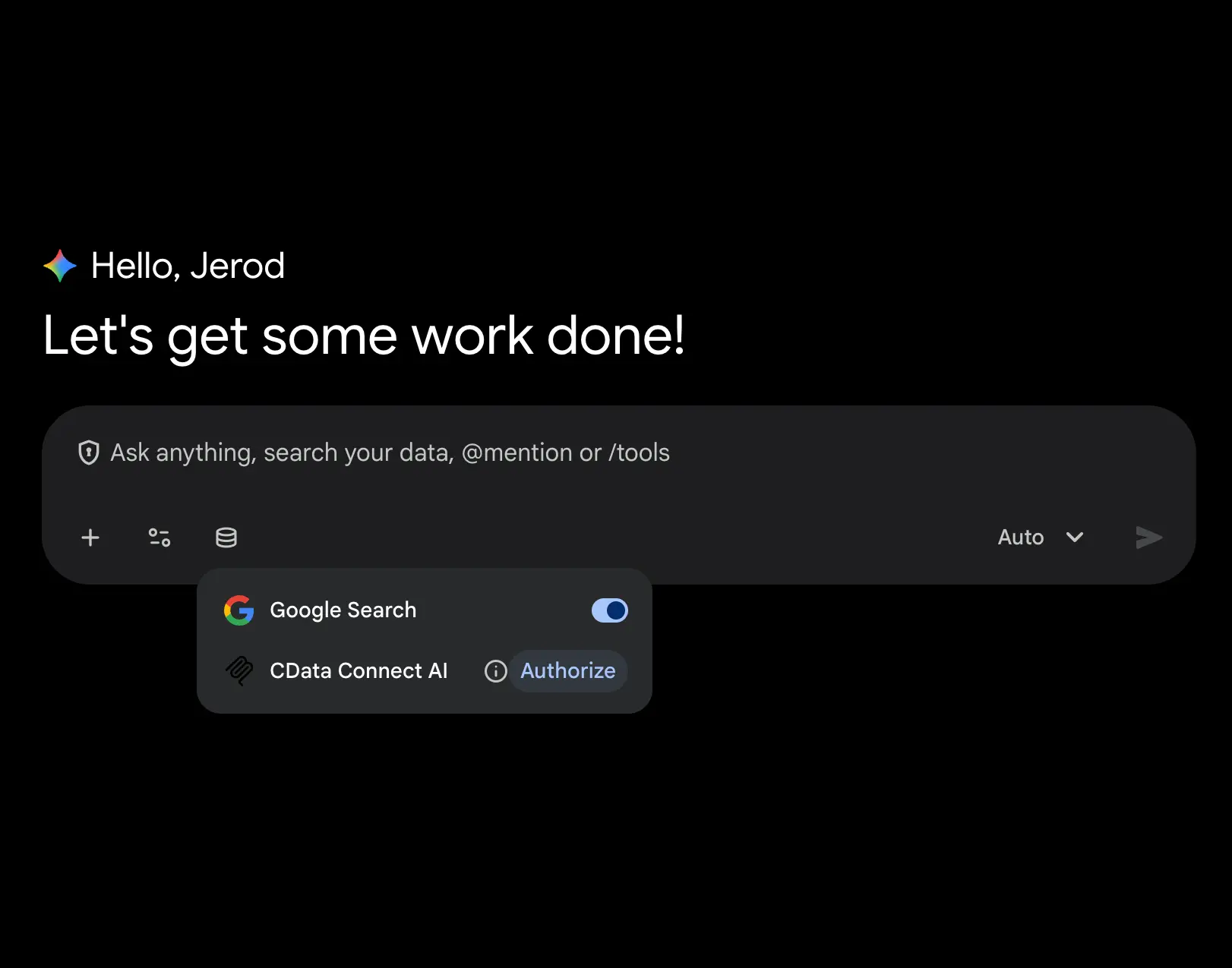Image resolution: width=1232 pixels, height=968 pixels.
Task: Click the Let's get some work done heading
Action: pyautogui.click(x=364, y=335)
